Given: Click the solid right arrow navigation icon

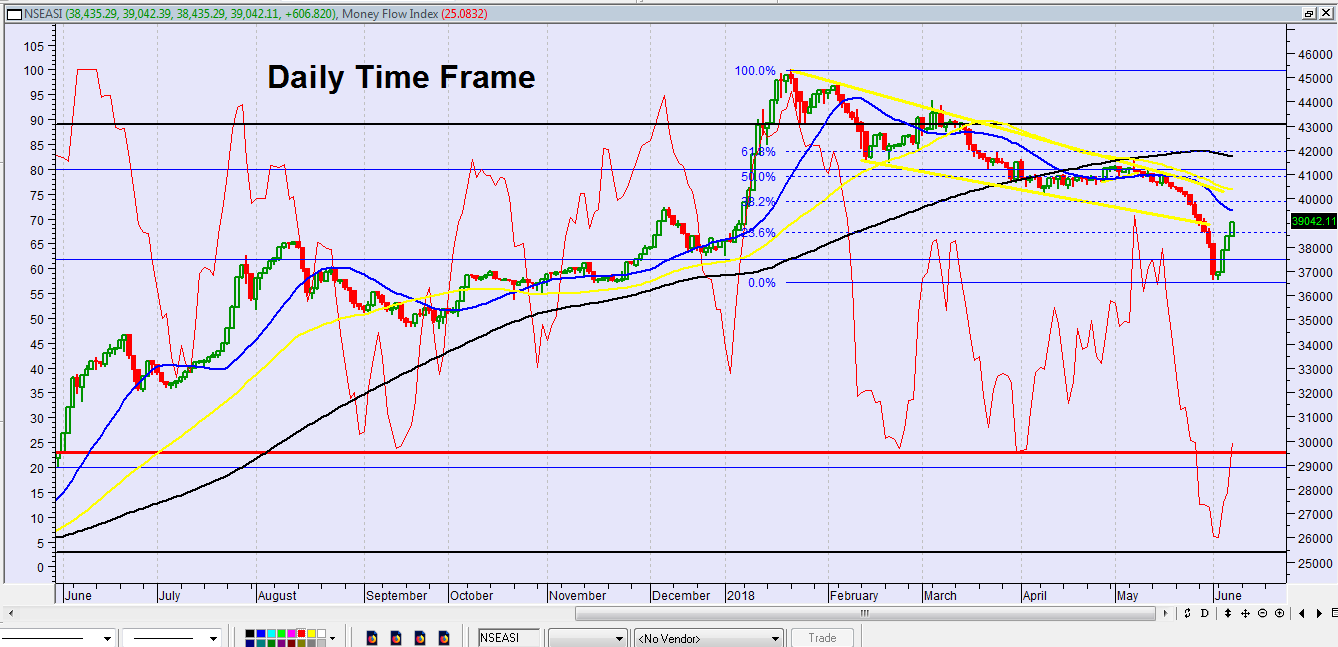Looking at the screenshot, I should click(1317, 612).
